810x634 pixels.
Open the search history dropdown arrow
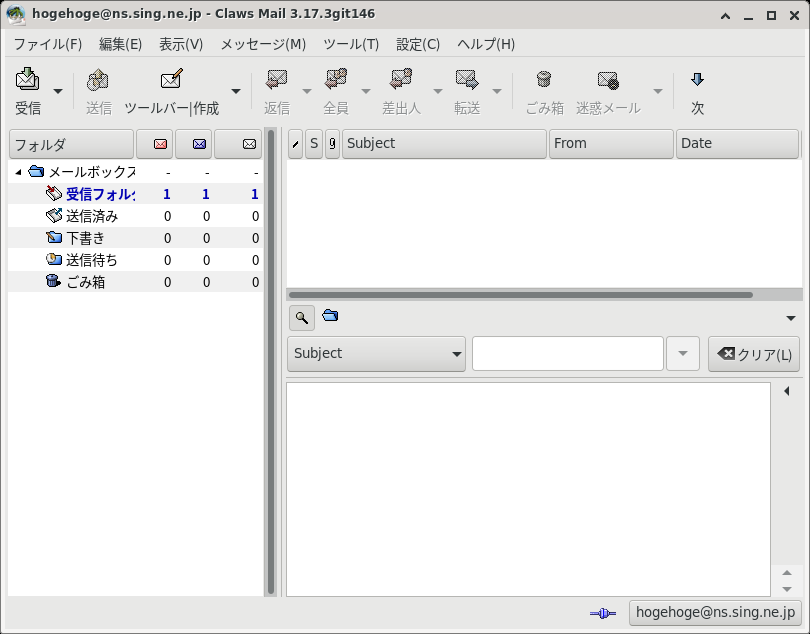682,353
